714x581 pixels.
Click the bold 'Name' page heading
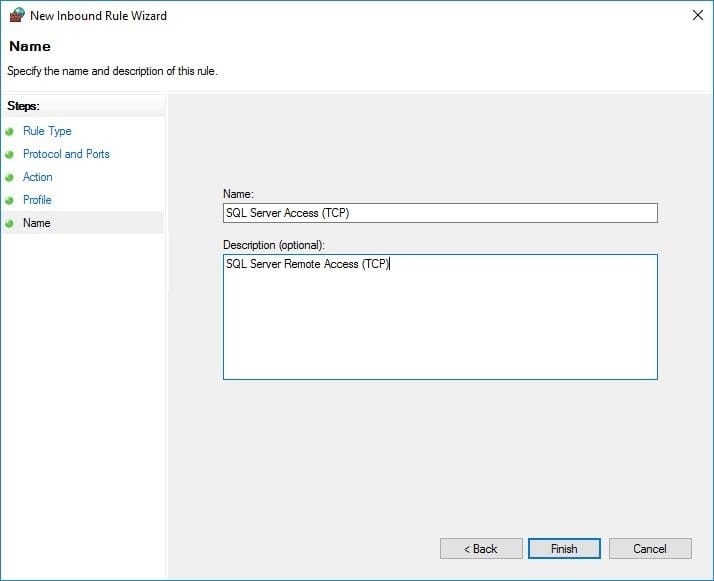pos(30,46)
